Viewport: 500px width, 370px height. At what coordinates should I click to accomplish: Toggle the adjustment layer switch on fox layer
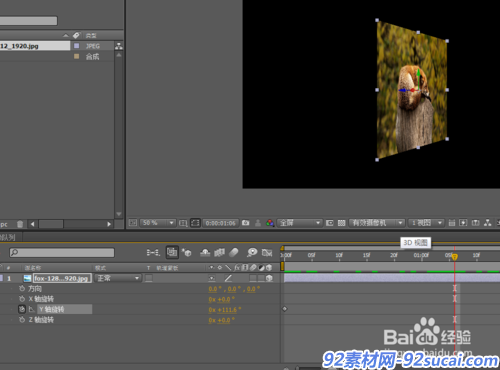(261, 278)
